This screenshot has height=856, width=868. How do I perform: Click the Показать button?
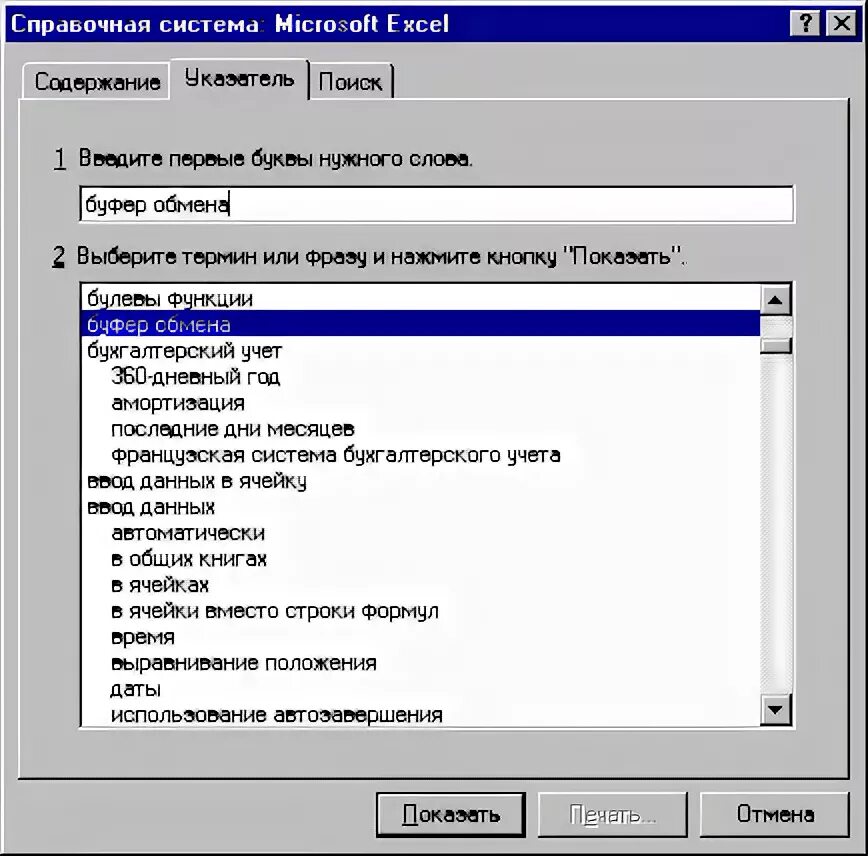[451, 814]
